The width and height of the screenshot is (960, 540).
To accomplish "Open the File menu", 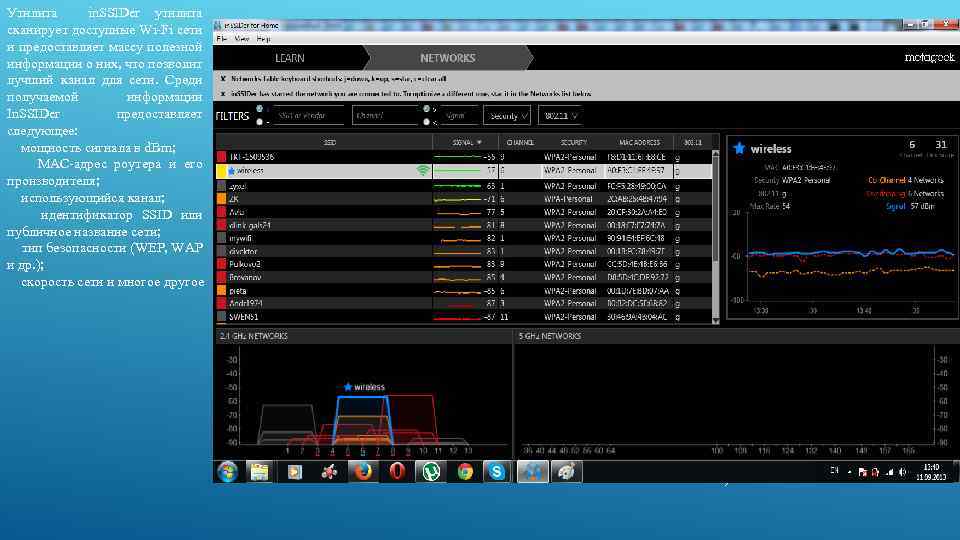I will point(221,39).
